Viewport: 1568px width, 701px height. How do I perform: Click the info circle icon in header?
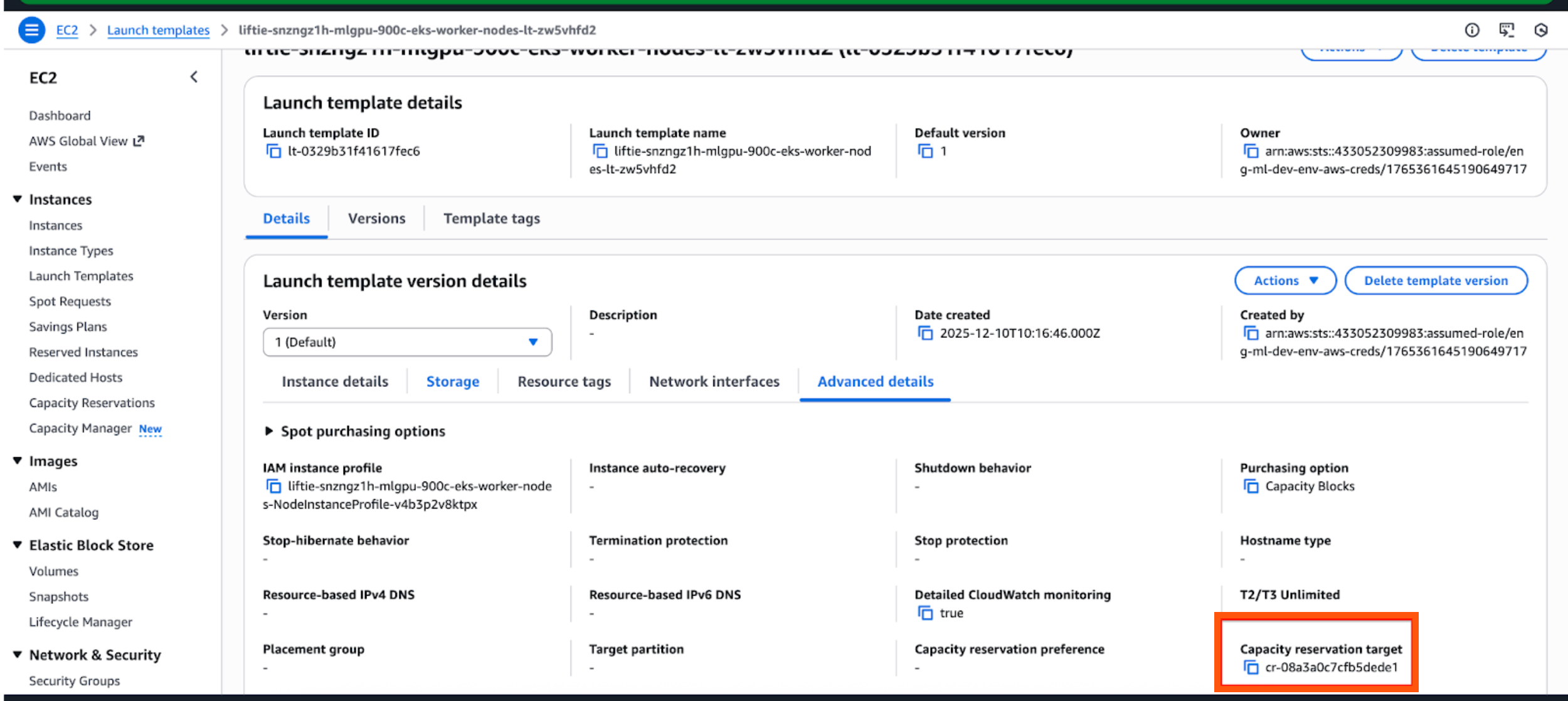point(1471,30)
